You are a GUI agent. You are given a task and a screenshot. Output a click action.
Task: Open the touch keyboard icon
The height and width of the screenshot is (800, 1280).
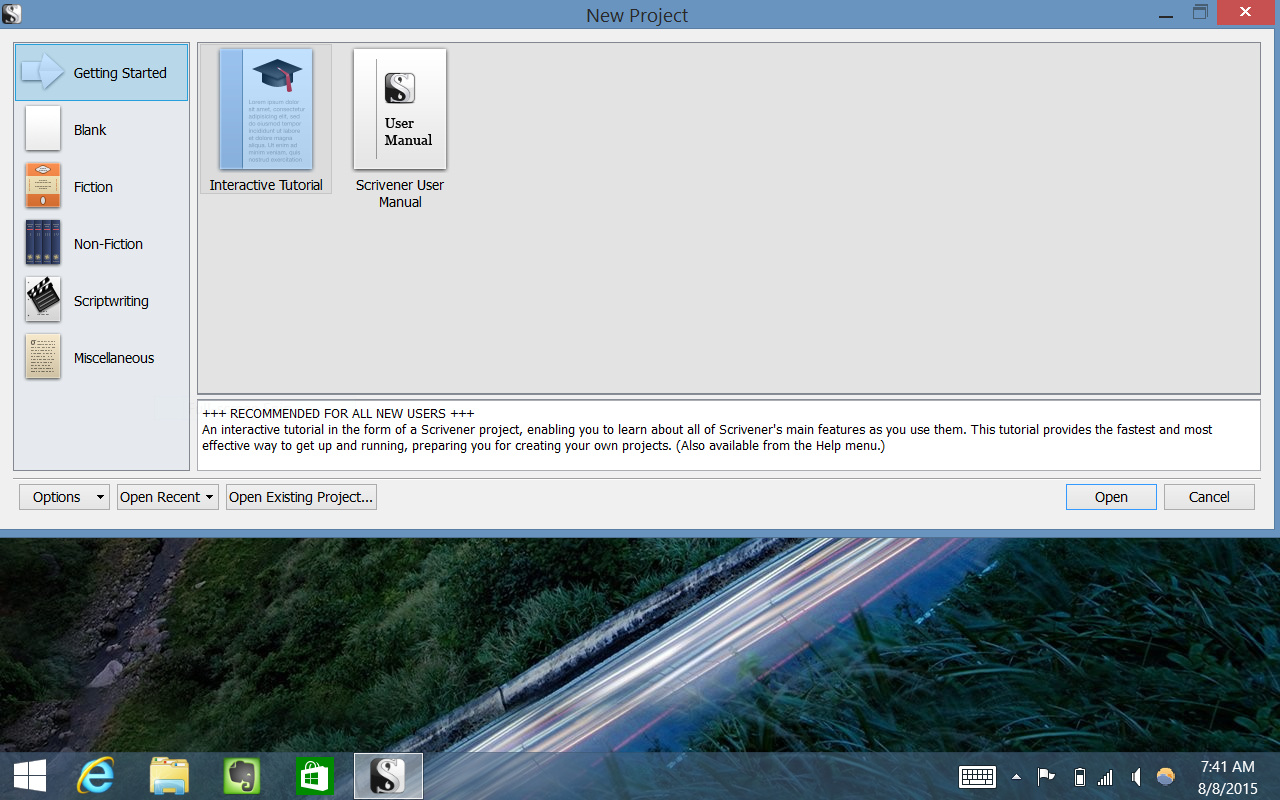tap(977, 777)
